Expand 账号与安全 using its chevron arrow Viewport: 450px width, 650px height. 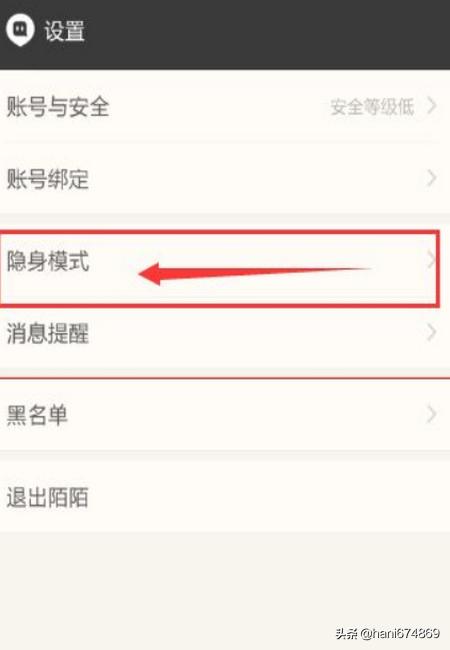431,106
